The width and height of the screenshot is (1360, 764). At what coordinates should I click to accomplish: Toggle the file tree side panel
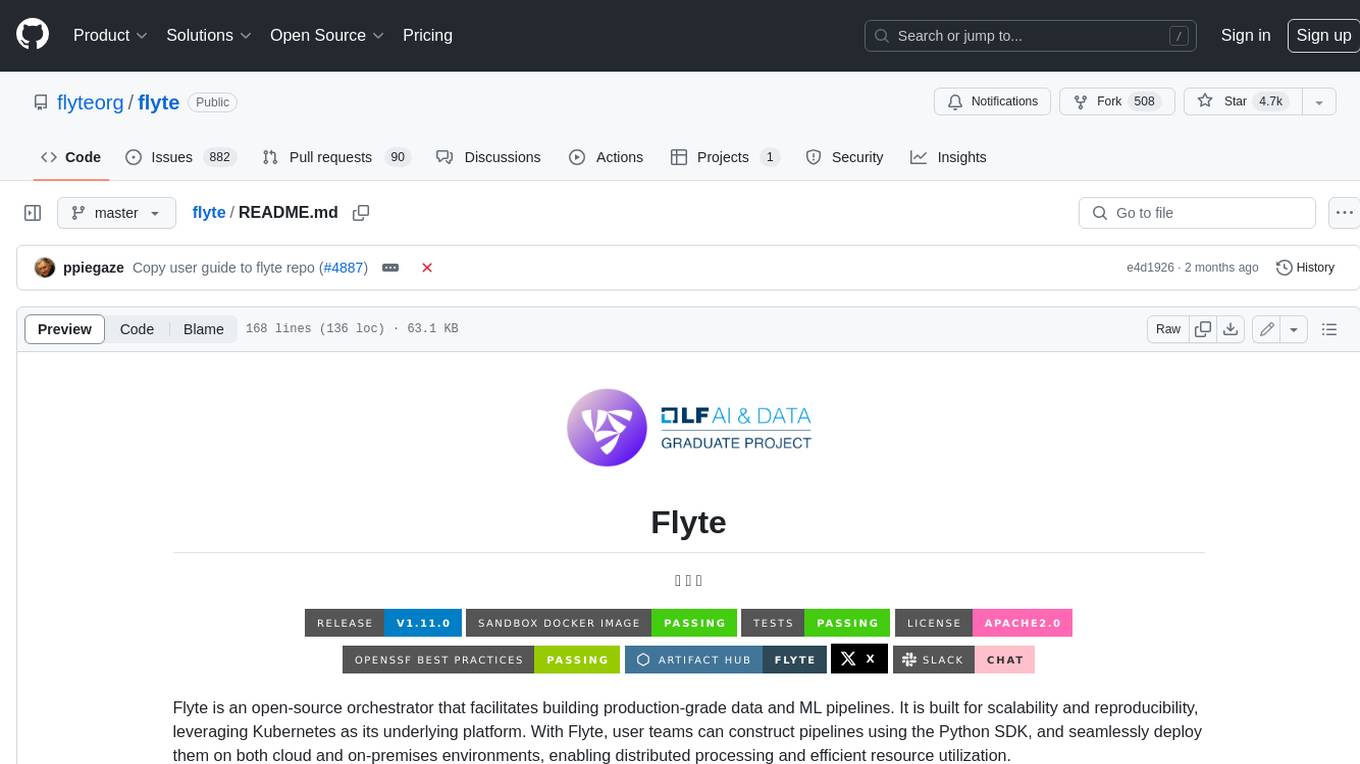click(x=33, y=213)
